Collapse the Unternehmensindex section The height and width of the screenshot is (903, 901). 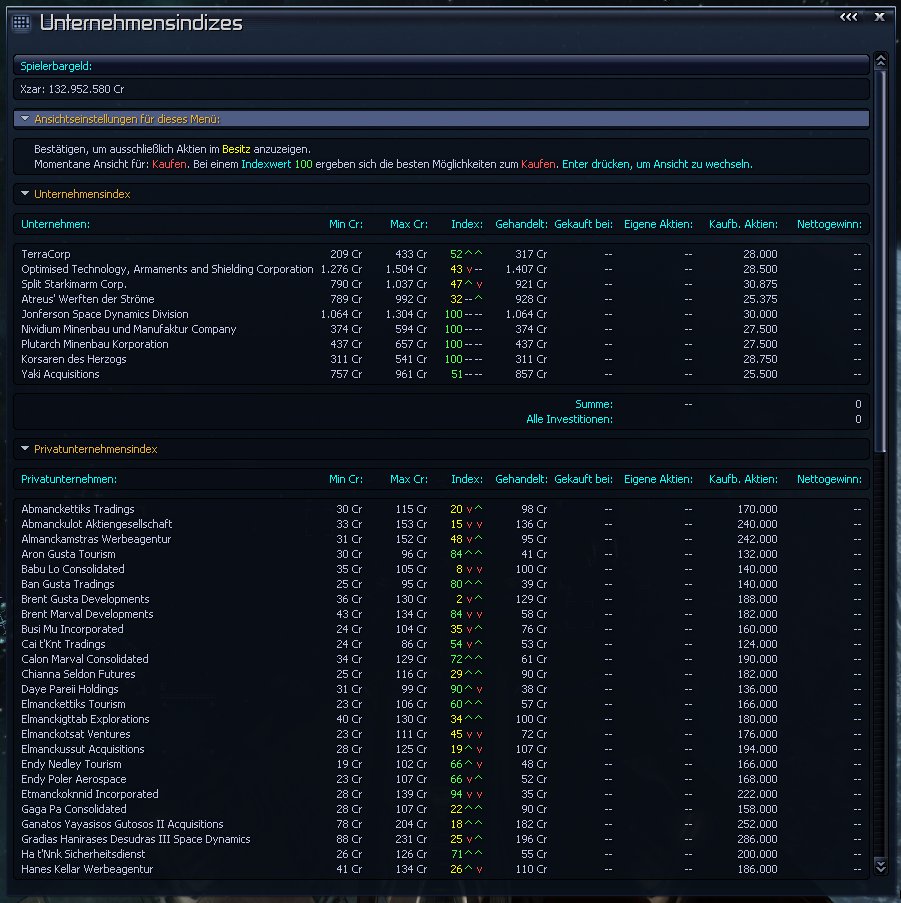click(x=25, y=194)
